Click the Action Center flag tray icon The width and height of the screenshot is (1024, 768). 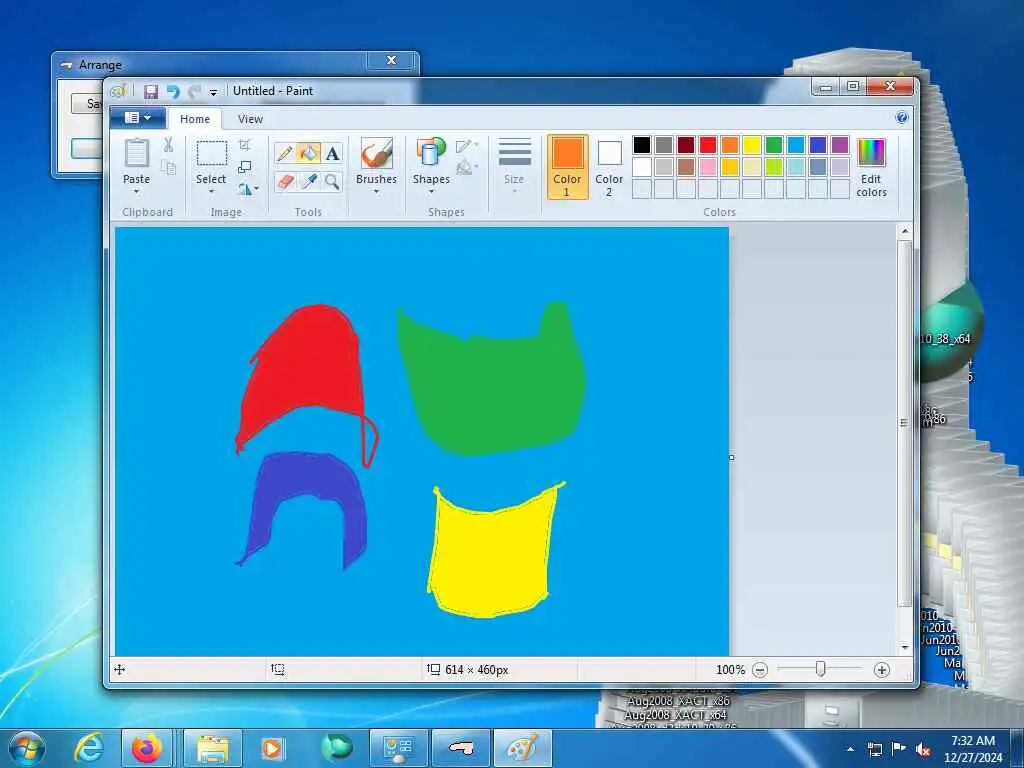(x=899, y=749)
